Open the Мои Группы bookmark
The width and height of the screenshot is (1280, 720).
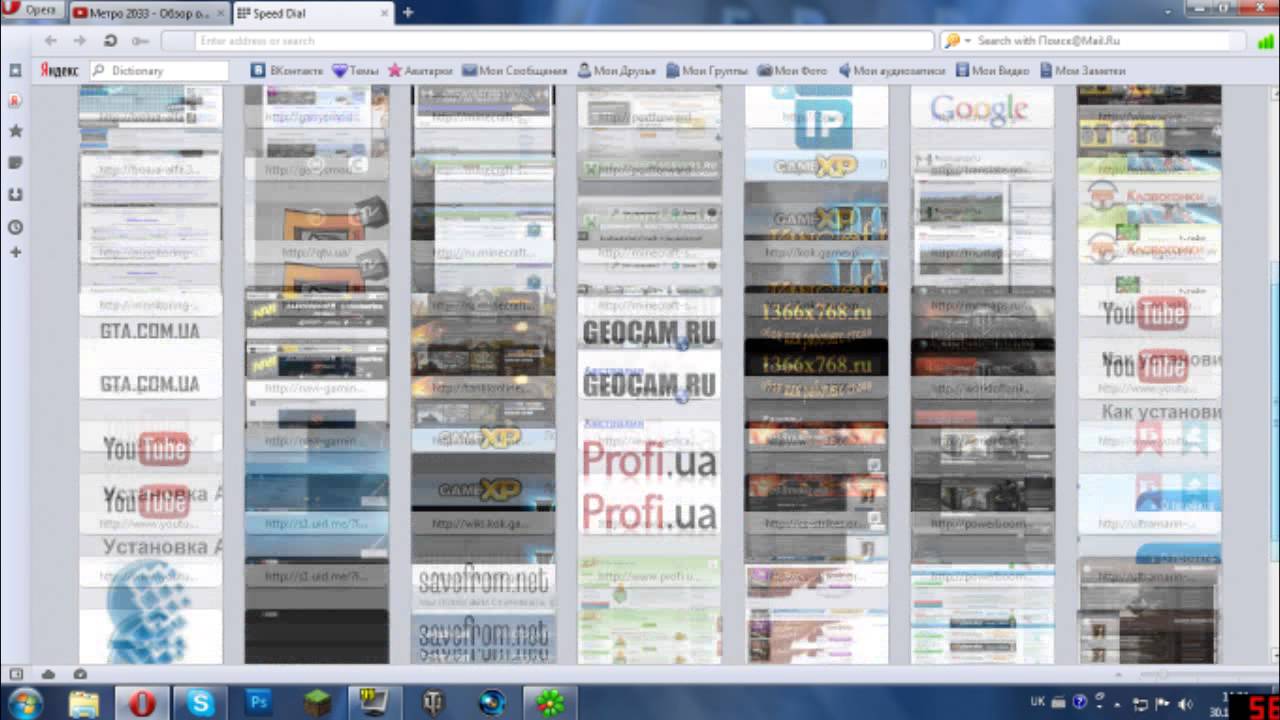pyautogui.click(x=706, y=71)
